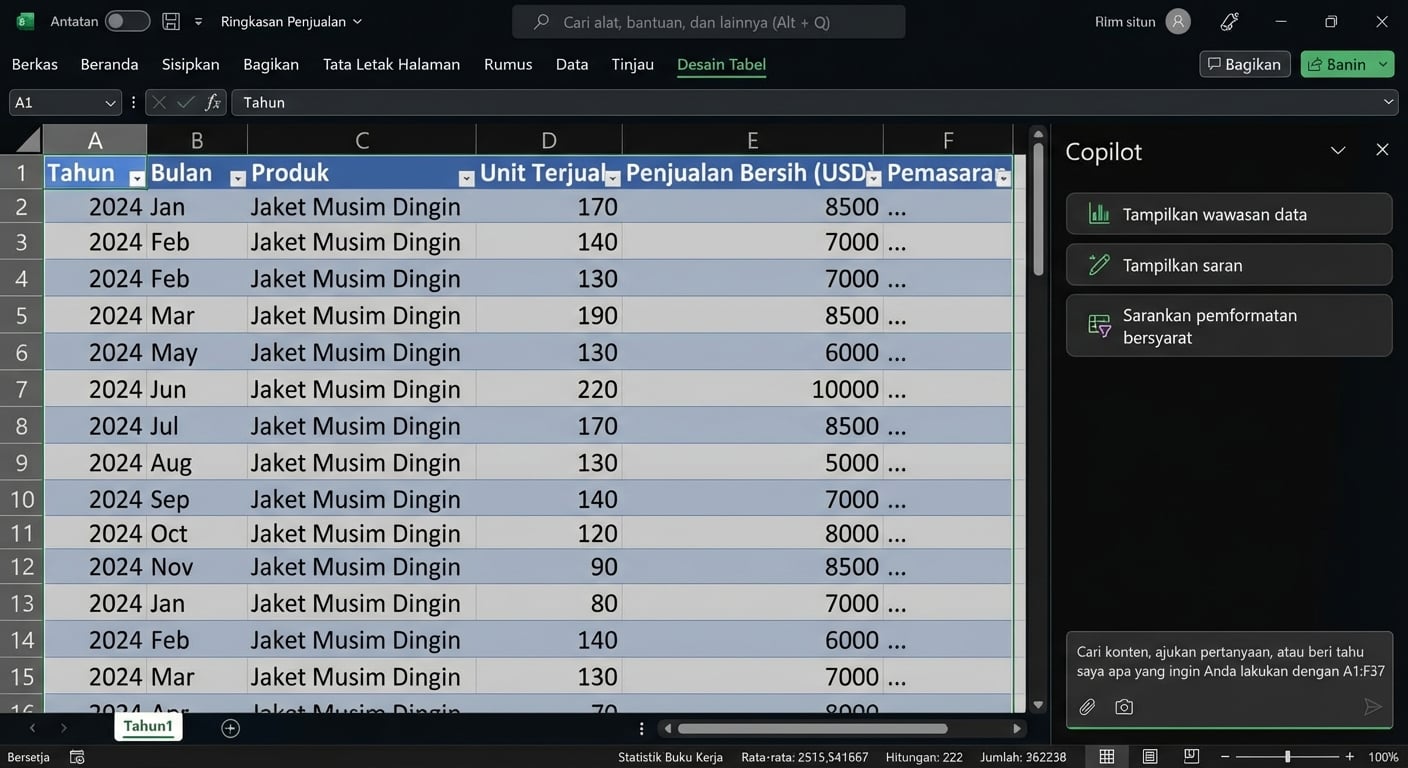Open Page Layout view icon in status bar
This screenshot has width=1408, height=768.
click(x=1149, y=756)
